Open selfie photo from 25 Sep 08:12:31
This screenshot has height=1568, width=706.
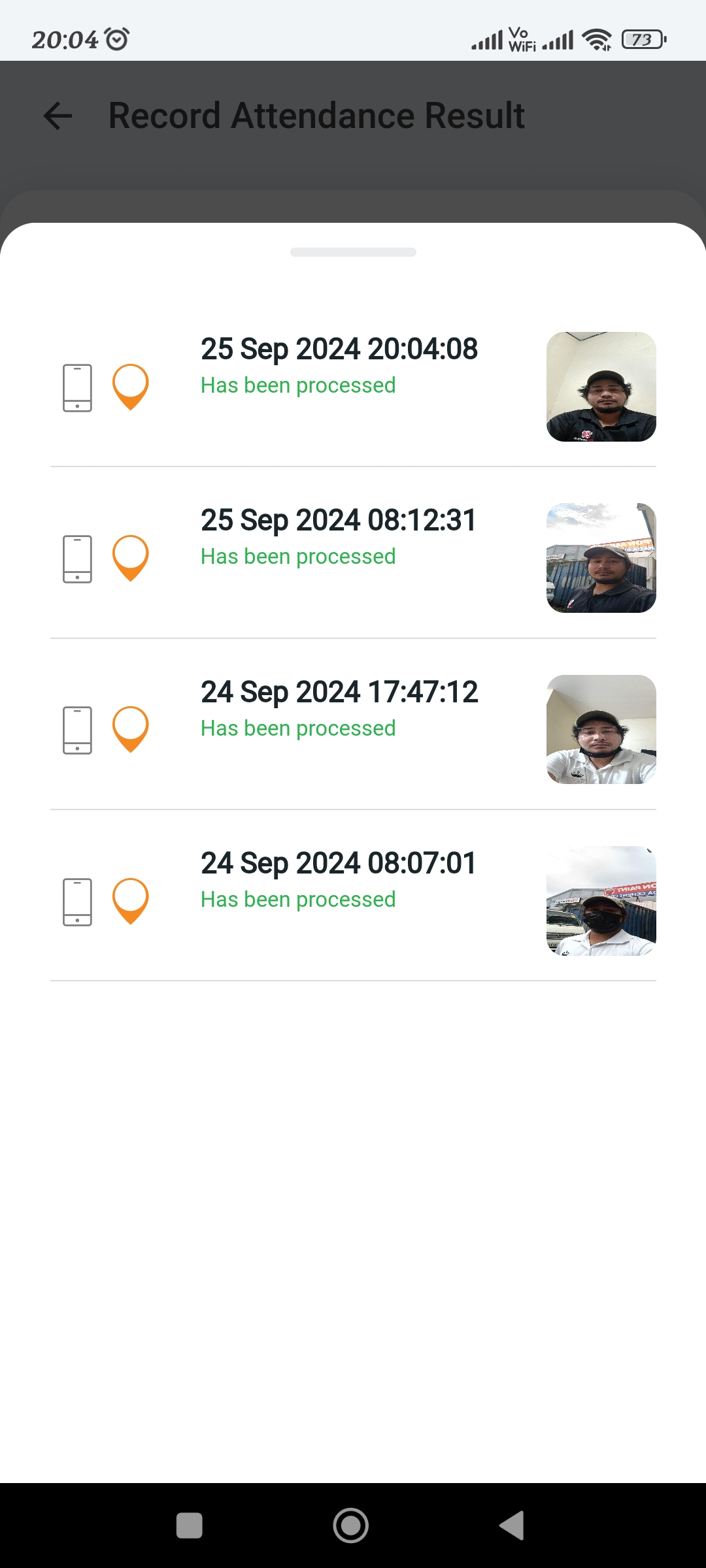coord(601,558)
